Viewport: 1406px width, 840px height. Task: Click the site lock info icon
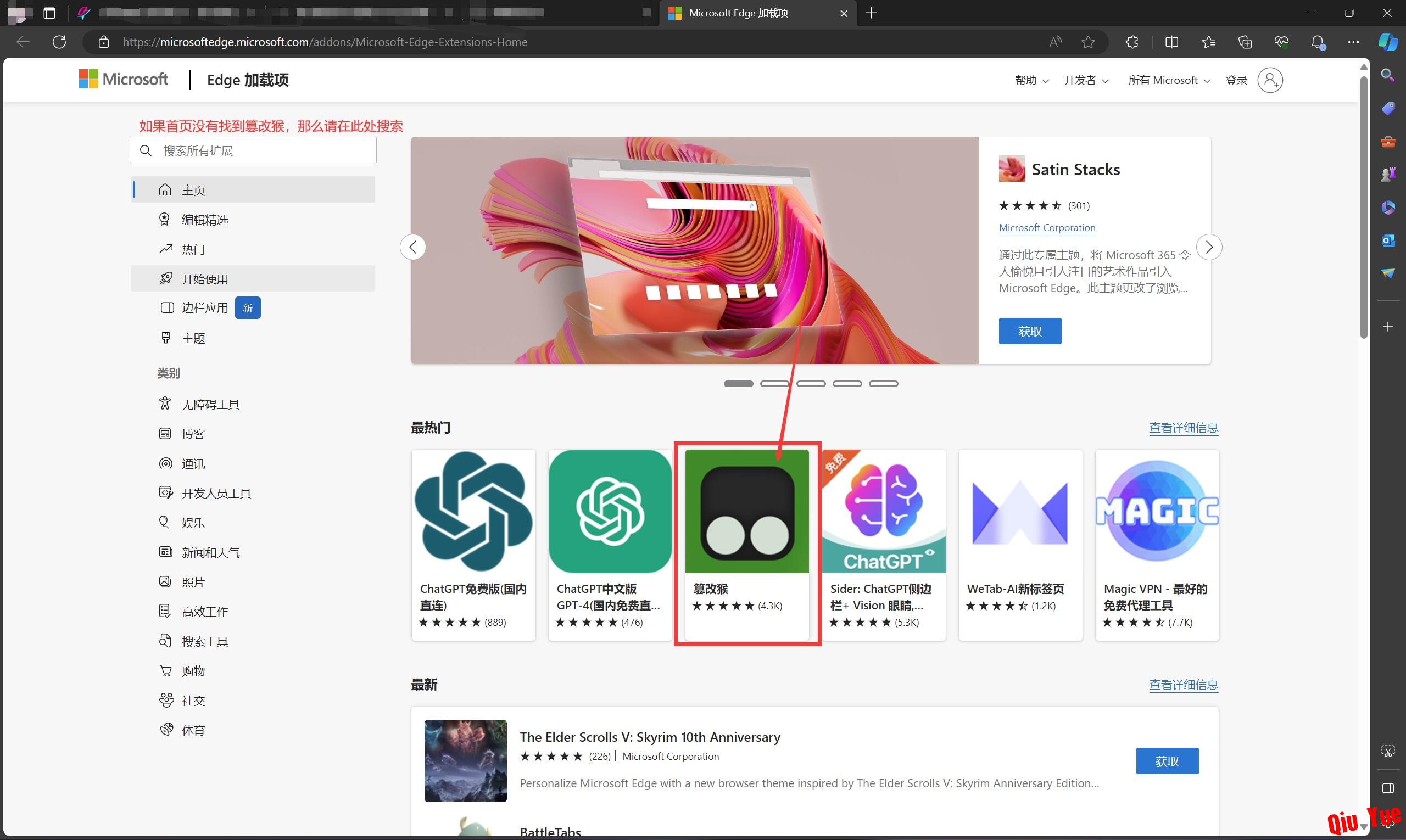point(104,42)
